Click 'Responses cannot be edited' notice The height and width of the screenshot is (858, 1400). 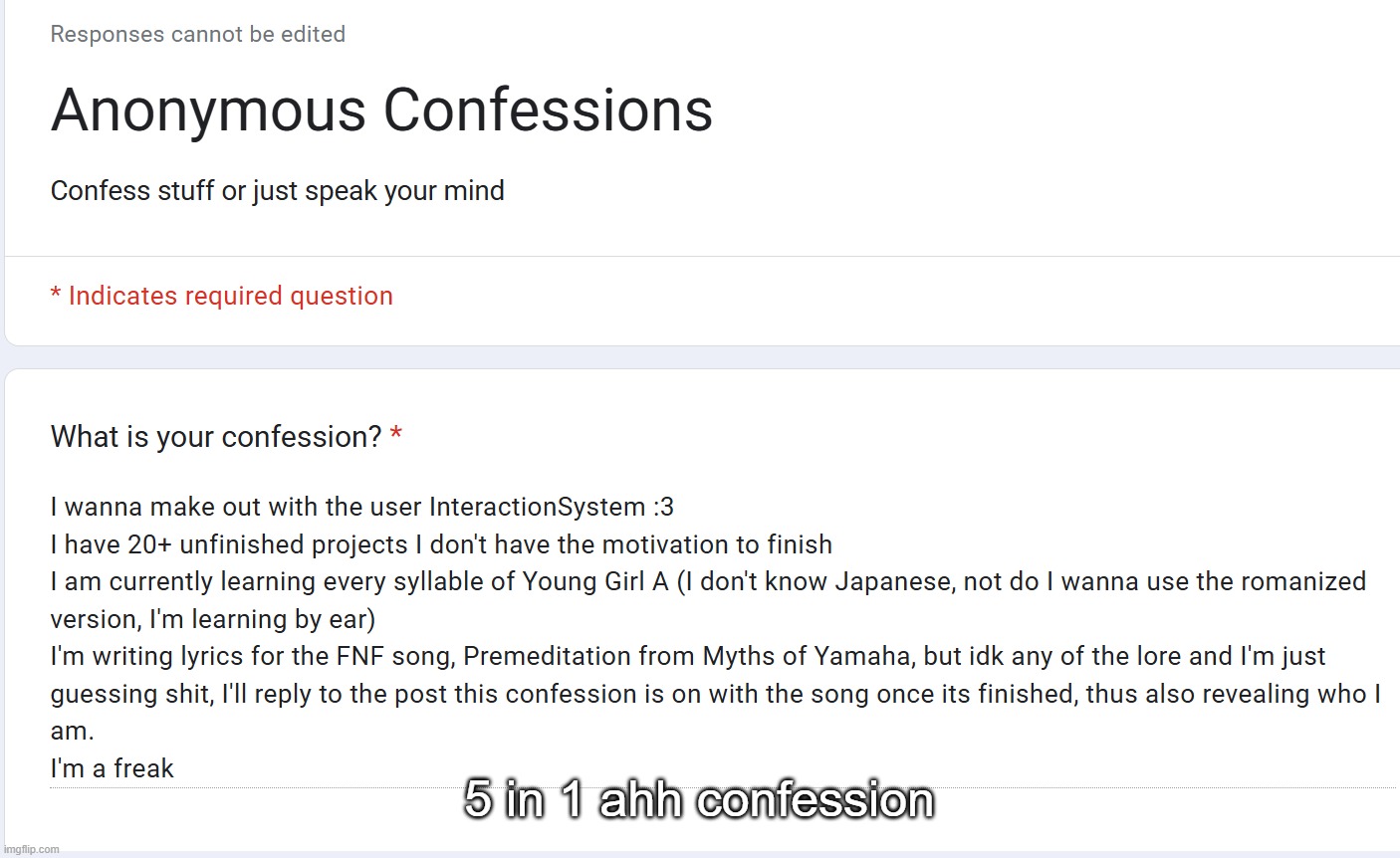click(x=198, y=34)
